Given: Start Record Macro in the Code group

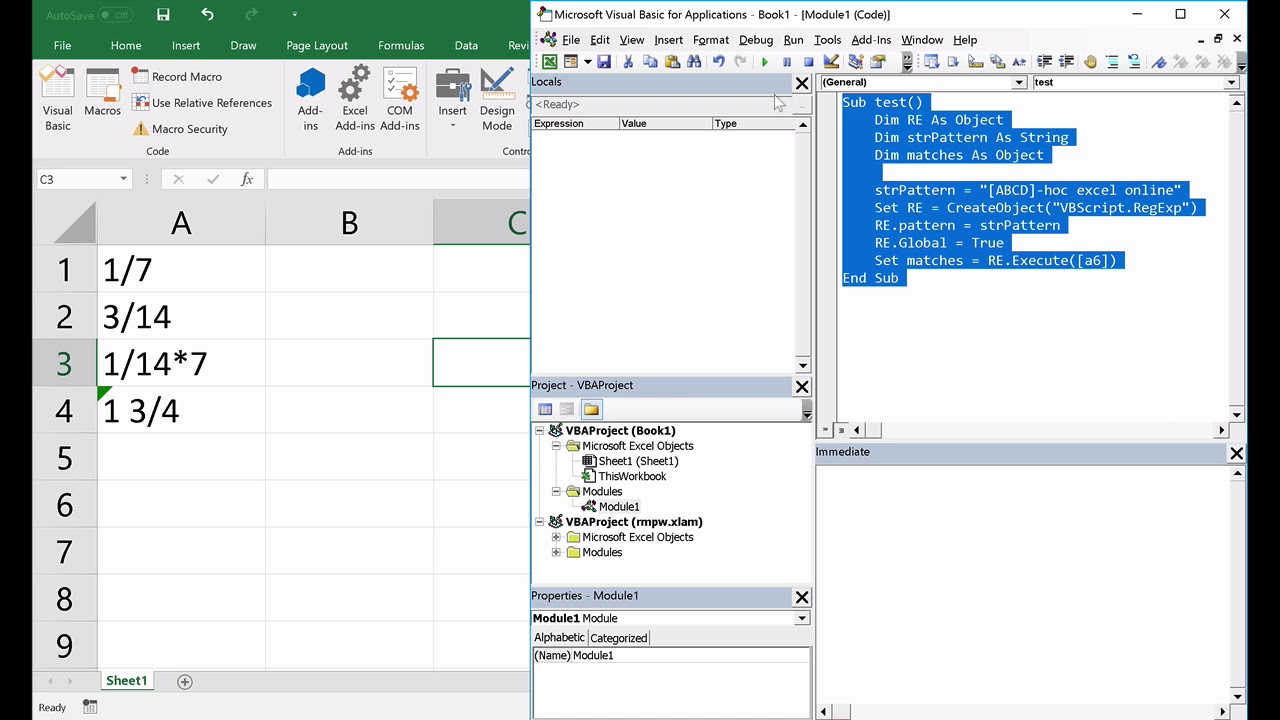Looking at the screenshot, I should point(177,77).
